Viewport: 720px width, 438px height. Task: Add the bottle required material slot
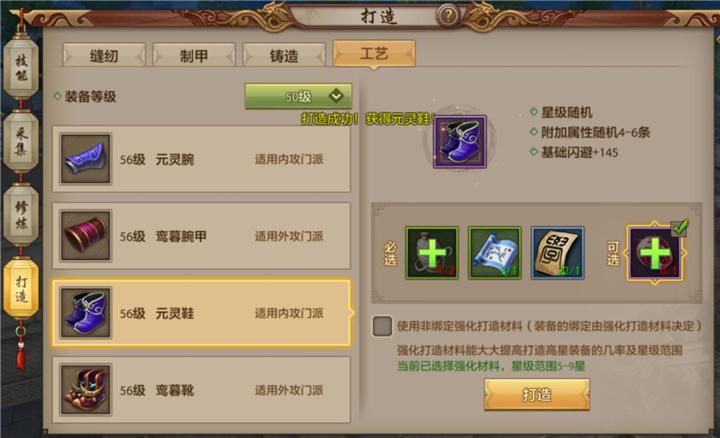point(432,253)
